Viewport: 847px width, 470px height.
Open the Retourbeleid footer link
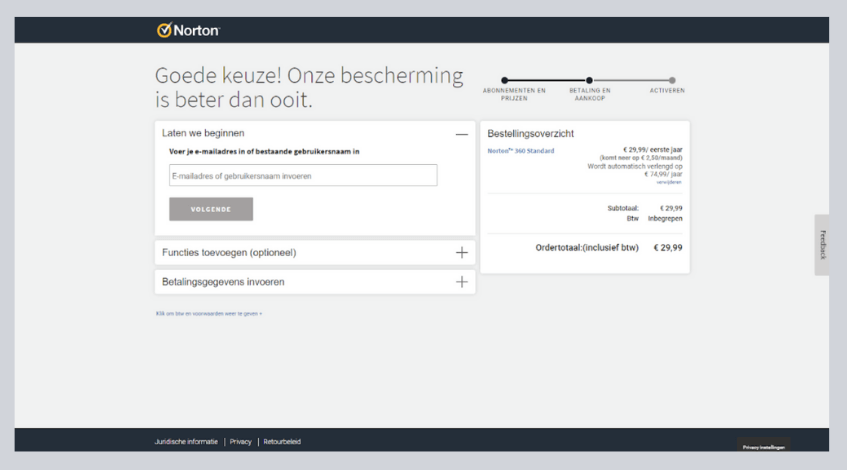[282, 442]
